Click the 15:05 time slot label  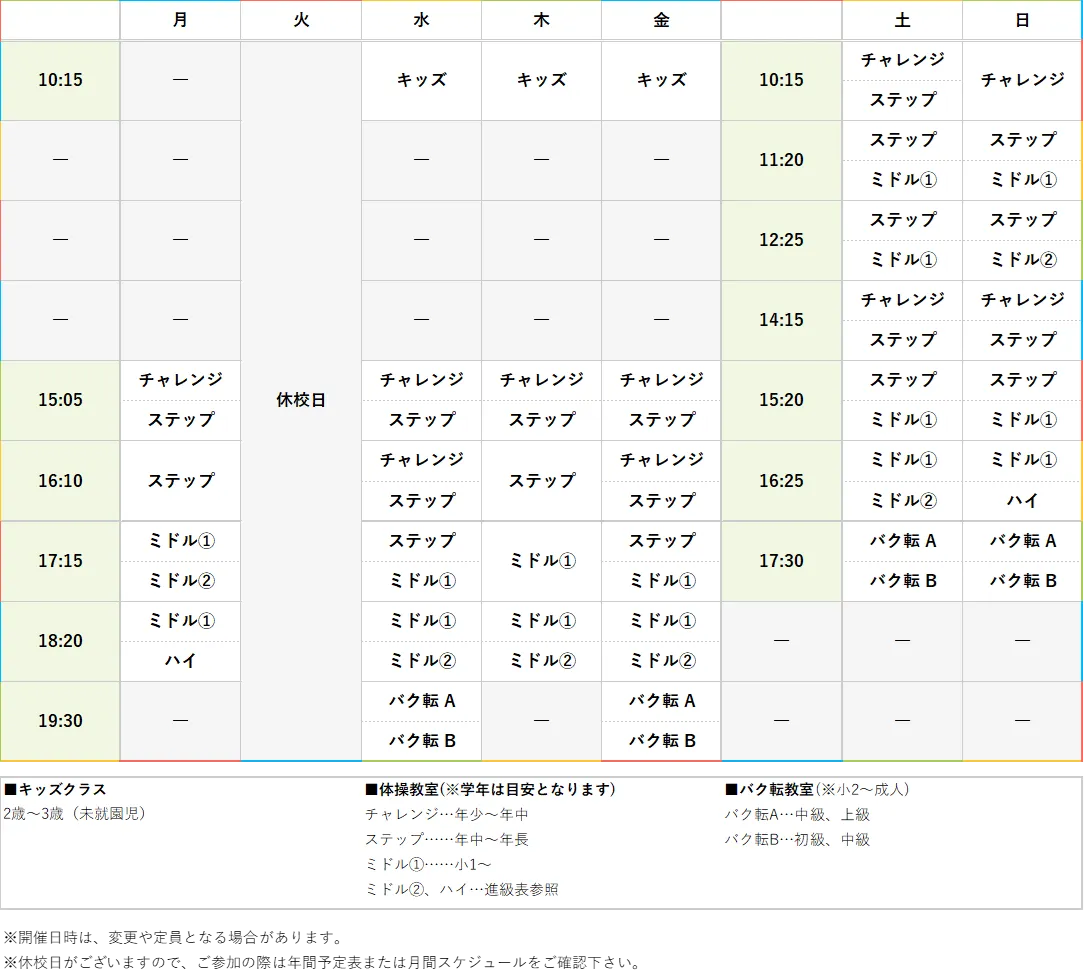(x=60, y=400)
